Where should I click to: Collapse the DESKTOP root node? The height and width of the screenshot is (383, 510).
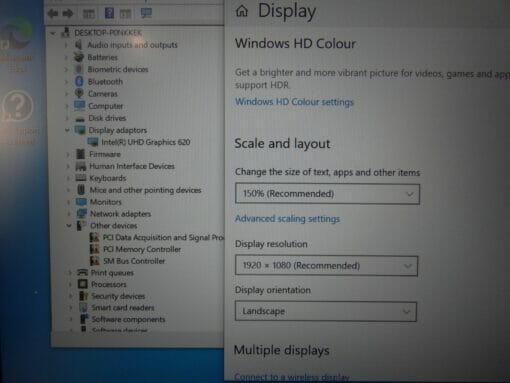(53, 33)
